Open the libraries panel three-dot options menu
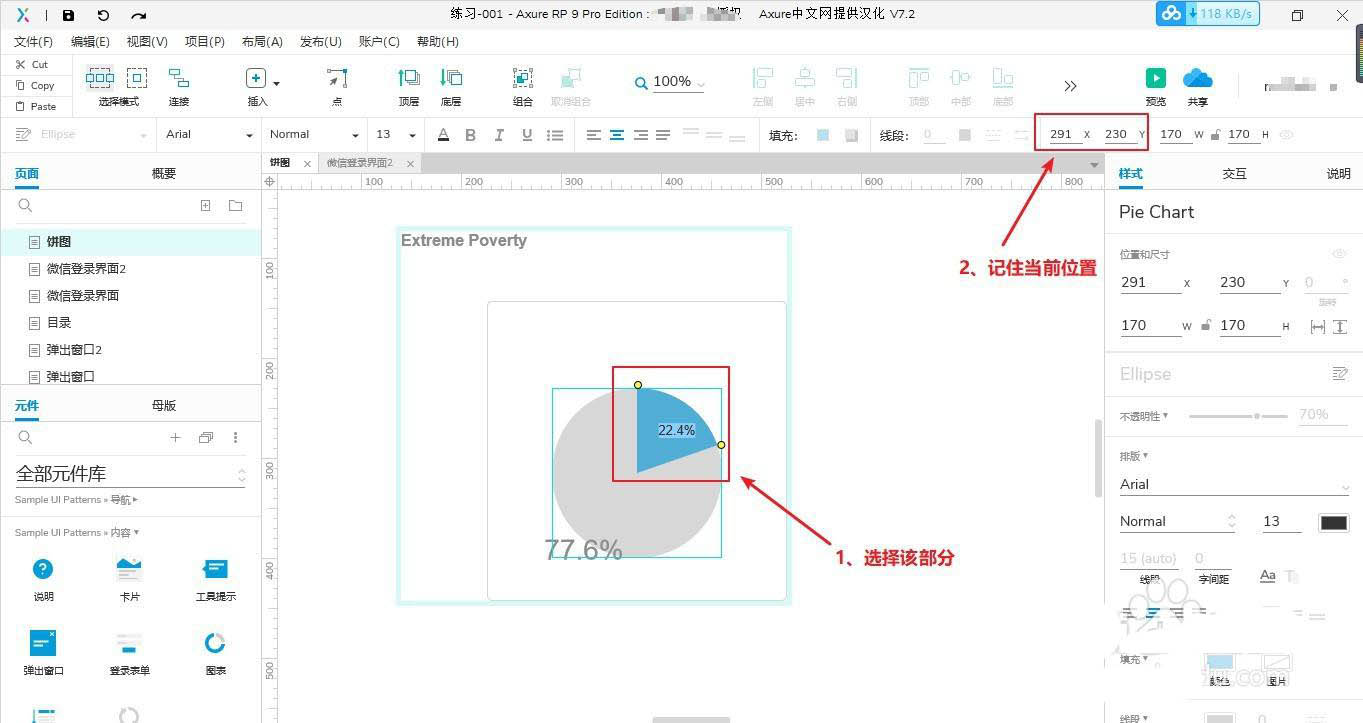This screenshot has height=723, width=1363. pyautogui.click(x=236, y=437)
